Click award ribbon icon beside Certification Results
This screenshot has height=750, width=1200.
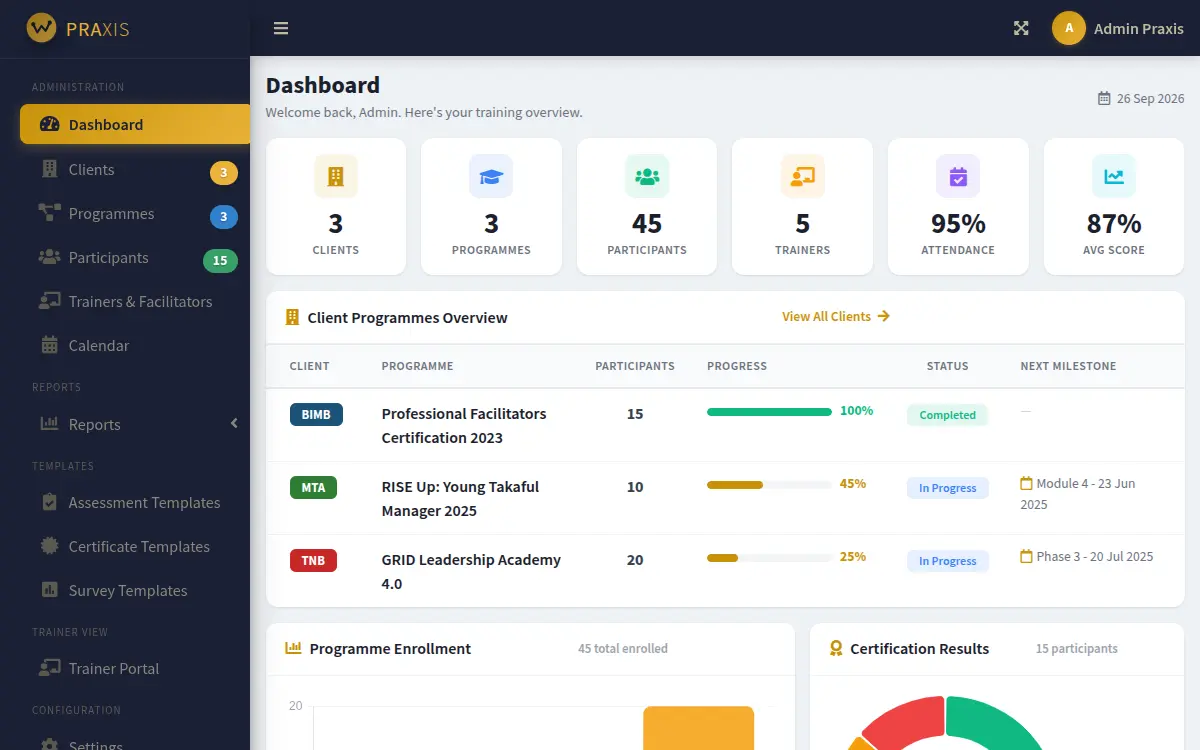(836, 648)
